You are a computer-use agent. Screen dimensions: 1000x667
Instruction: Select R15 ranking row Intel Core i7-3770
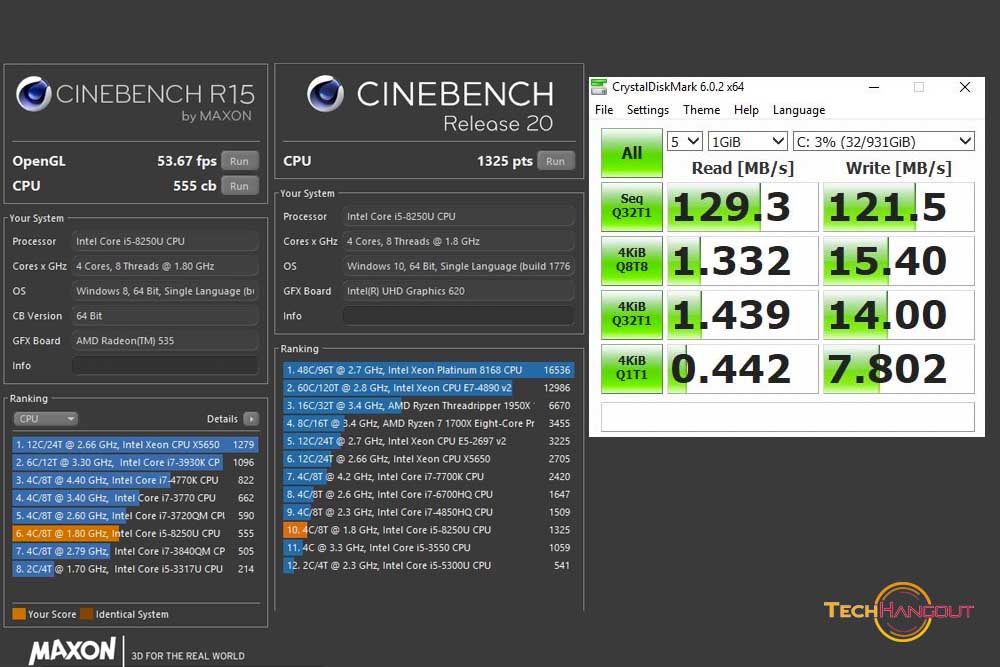coord(135,498)
